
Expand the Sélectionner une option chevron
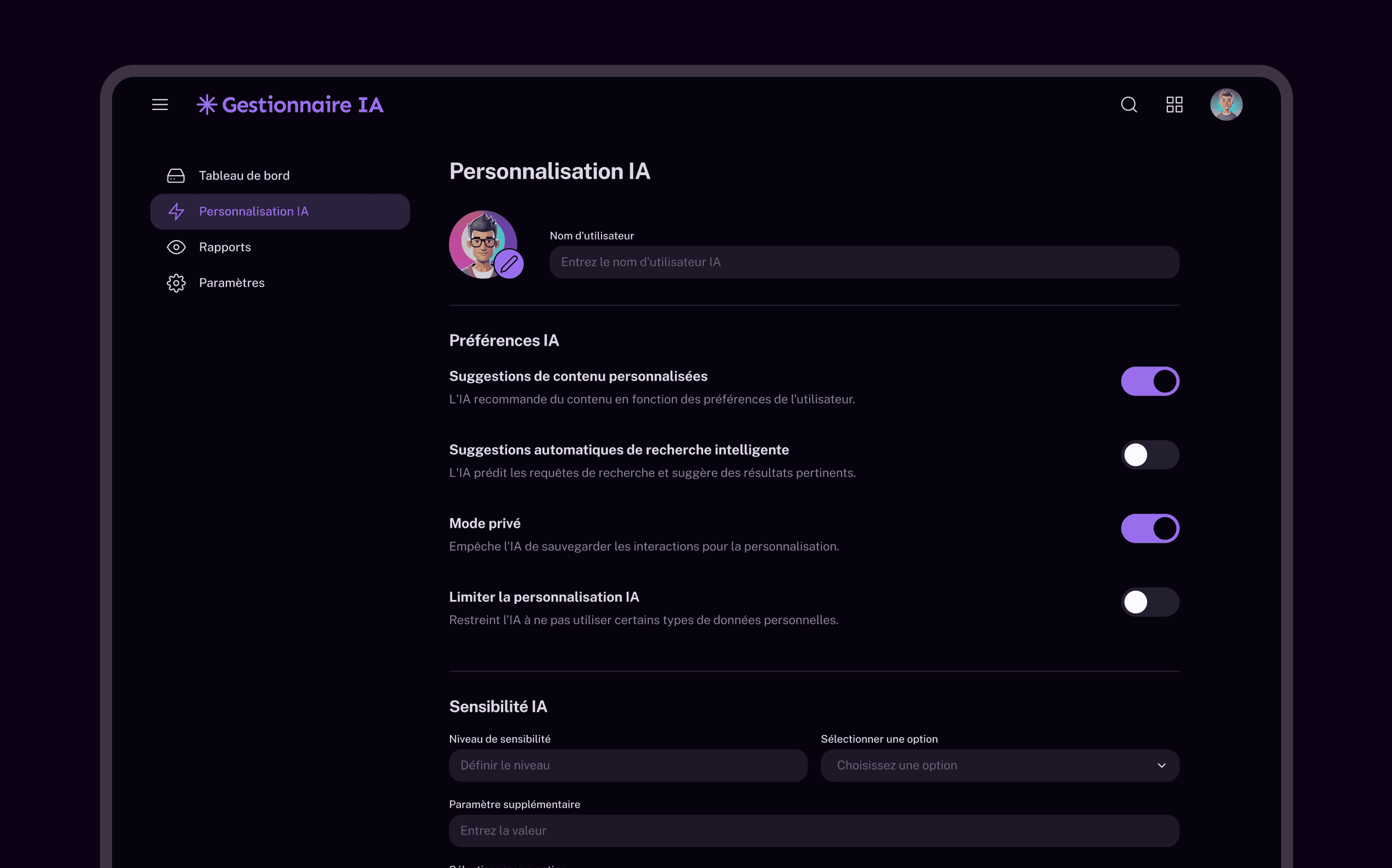point(1162,765)
